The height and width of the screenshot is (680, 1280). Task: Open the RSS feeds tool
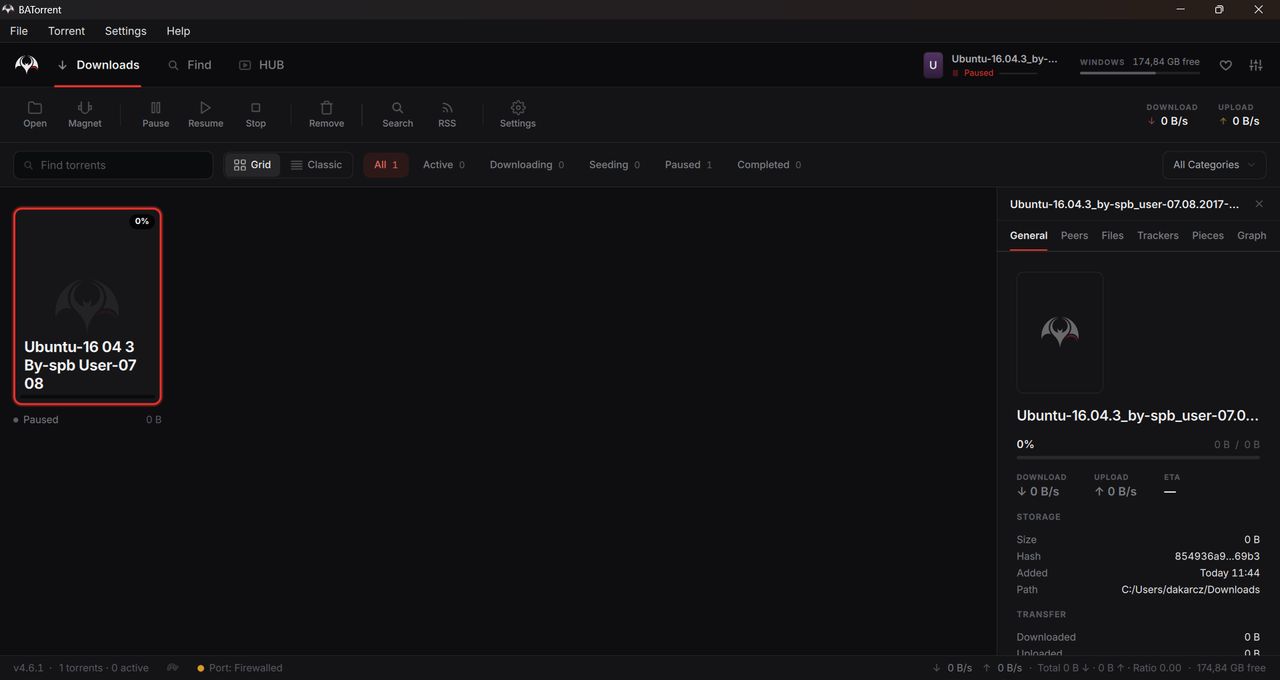tap(447, 114)
